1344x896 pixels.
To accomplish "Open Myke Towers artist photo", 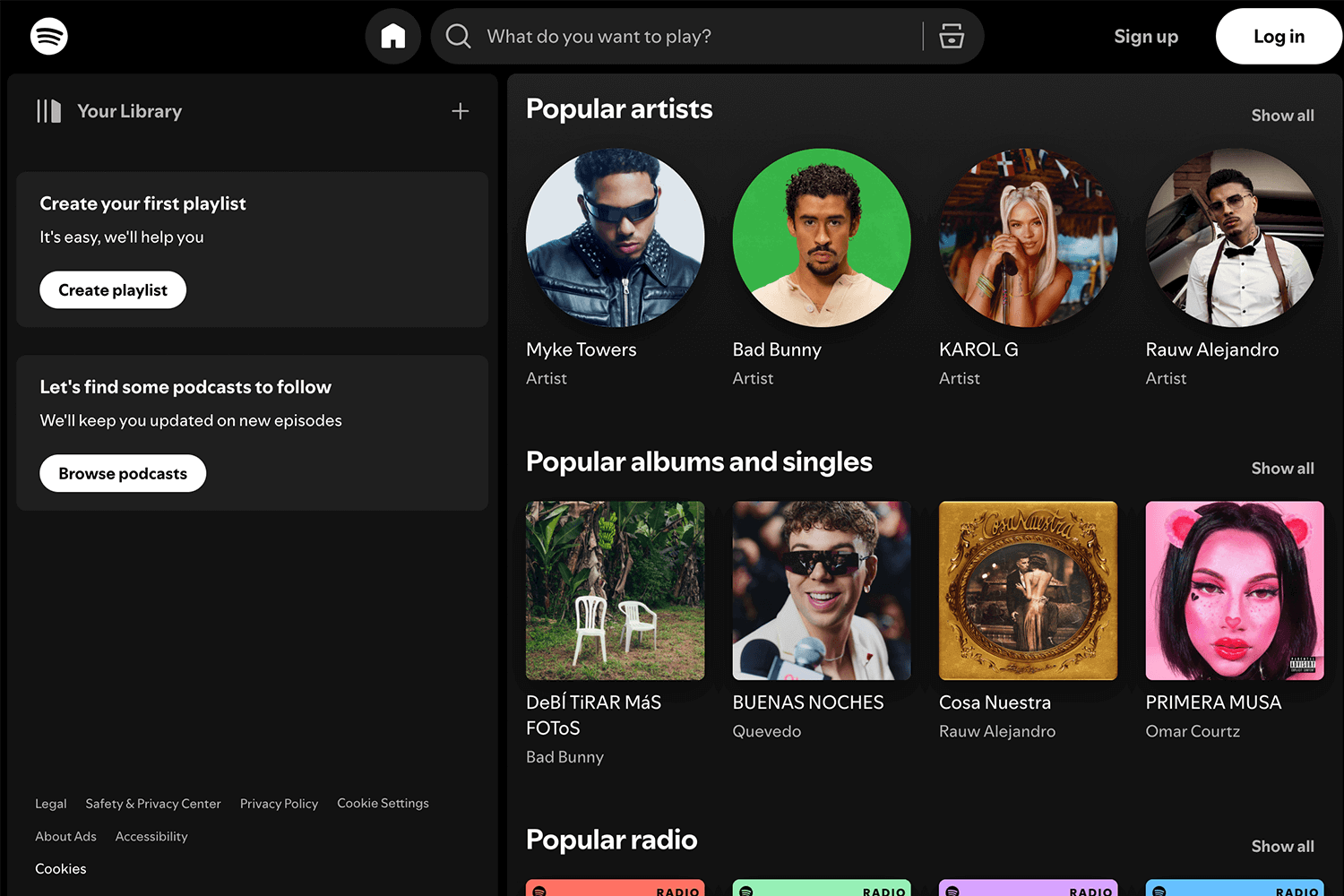I will [x=616, y=237].
